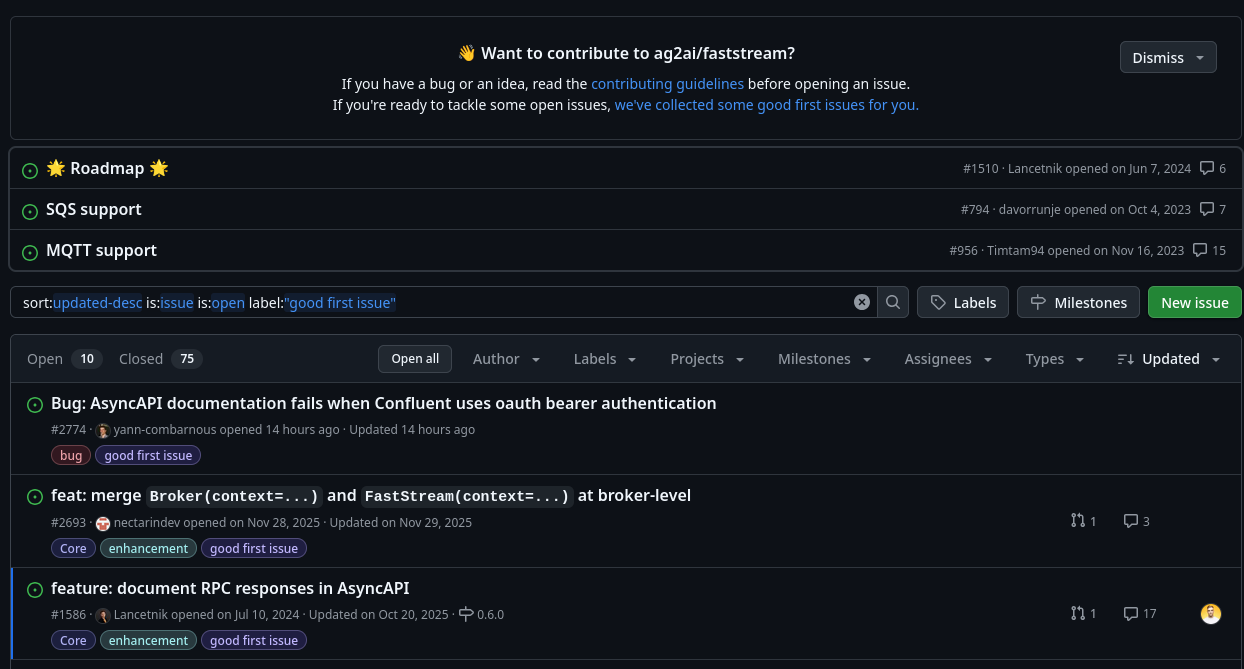Screen dimensions: 1244x669
Task: Clear the issue search filter
Action: point(861,302)
